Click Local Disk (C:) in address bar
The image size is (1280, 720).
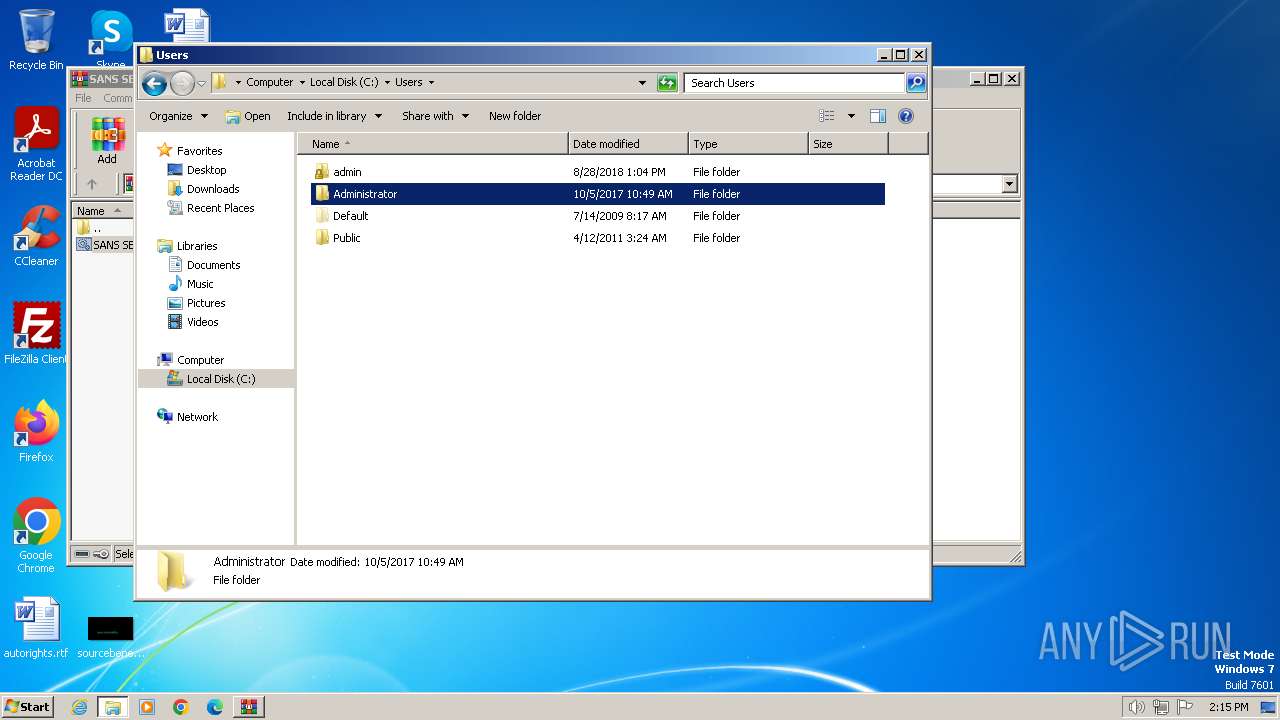click(x=344, y=83)
